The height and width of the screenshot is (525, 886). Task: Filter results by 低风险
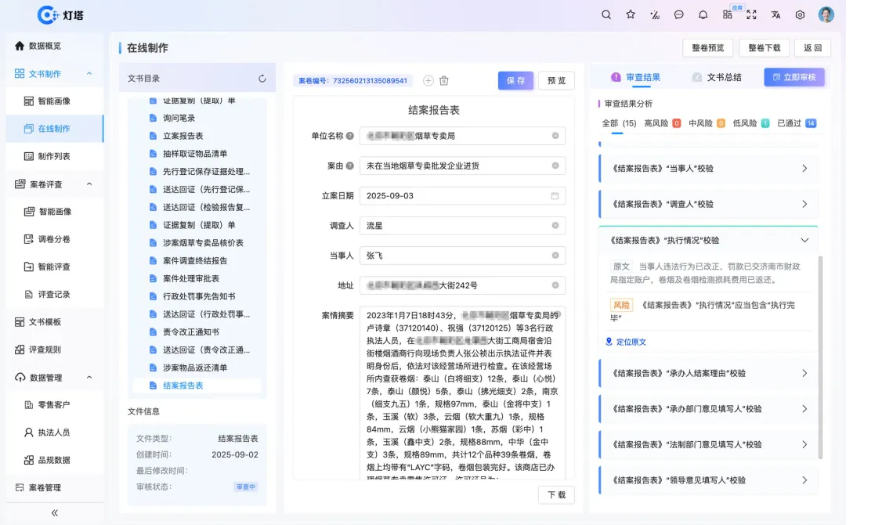click(751, 123)
